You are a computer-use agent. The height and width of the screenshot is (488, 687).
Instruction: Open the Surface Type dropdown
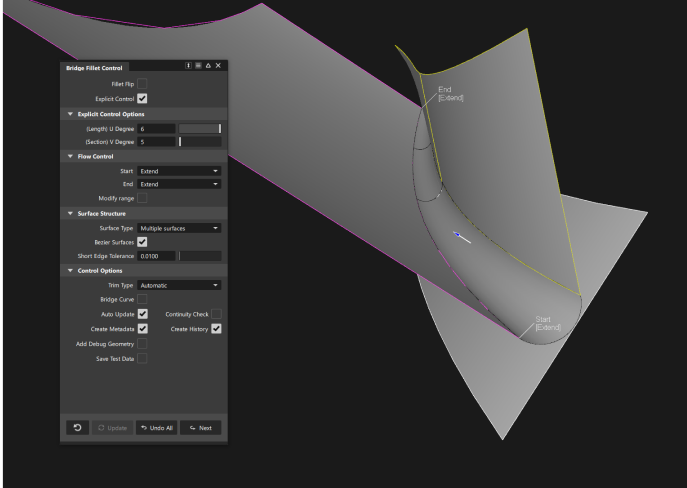(179, 228)
